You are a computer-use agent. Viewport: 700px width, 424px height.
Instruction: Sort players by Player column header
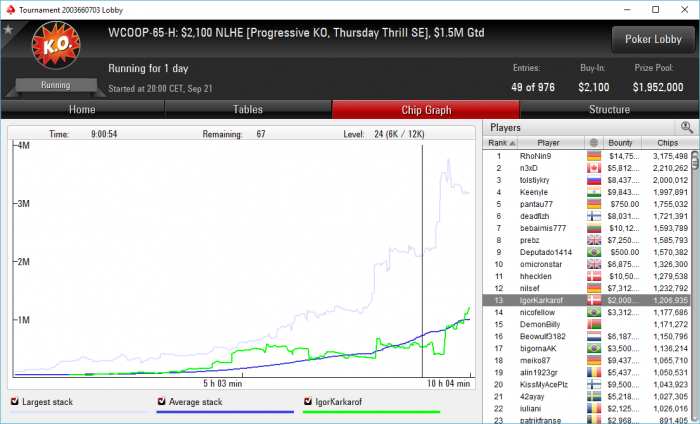click(552, 143)
